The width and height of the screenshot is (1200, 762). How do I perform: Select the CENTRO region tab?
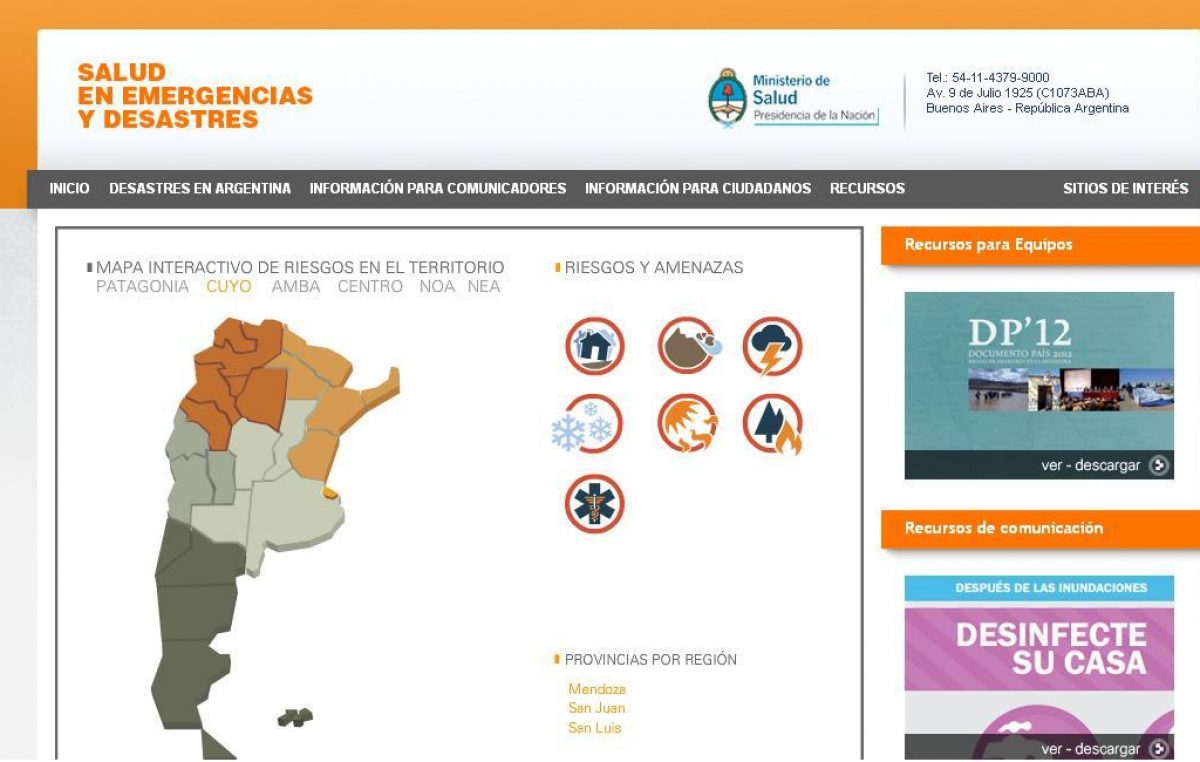(370, 287)
